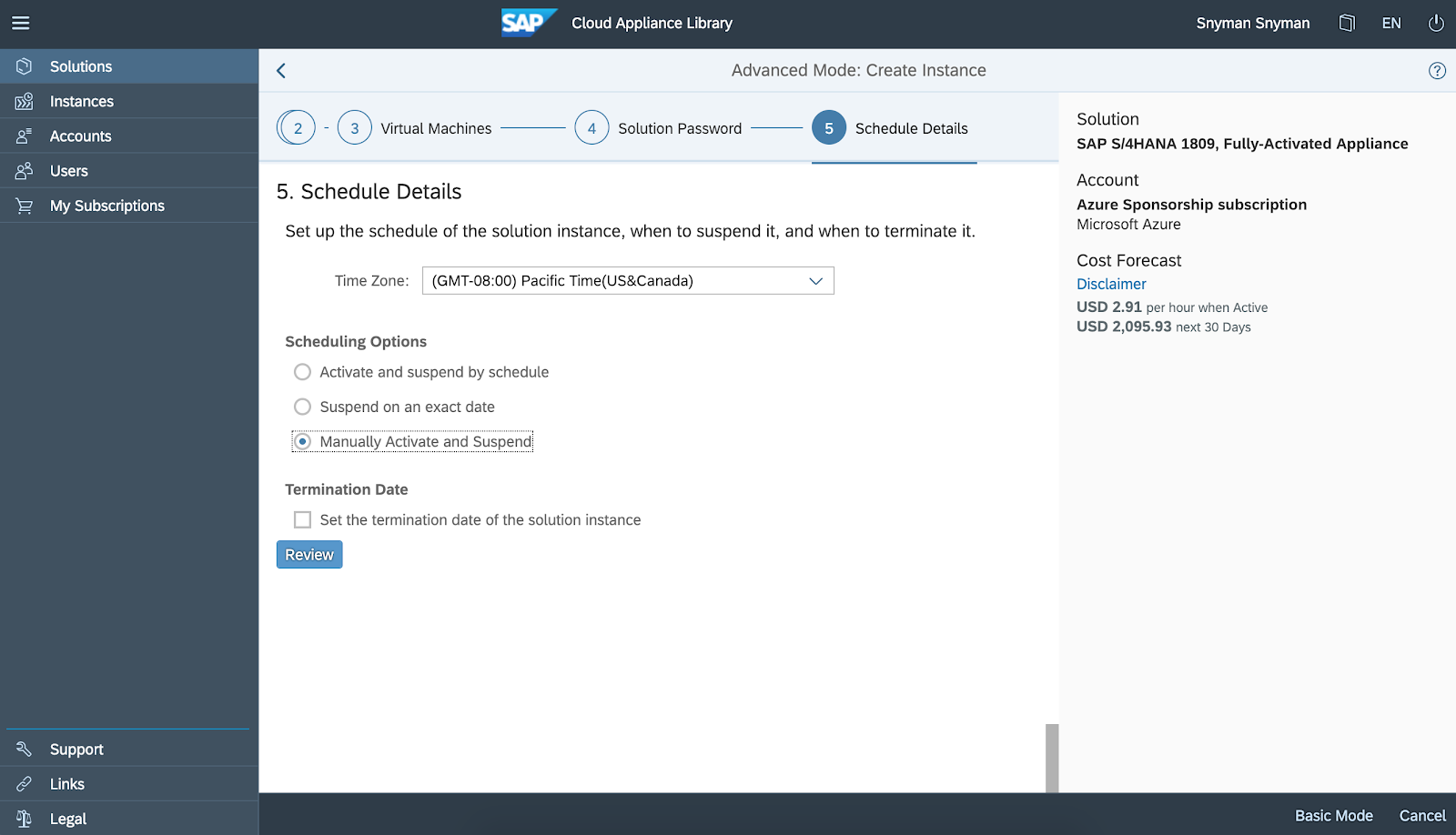This screenshot has width=1456, height=835.
Task: Toggle the hamburger navigation menu
Action: click(x=21, y=24)
